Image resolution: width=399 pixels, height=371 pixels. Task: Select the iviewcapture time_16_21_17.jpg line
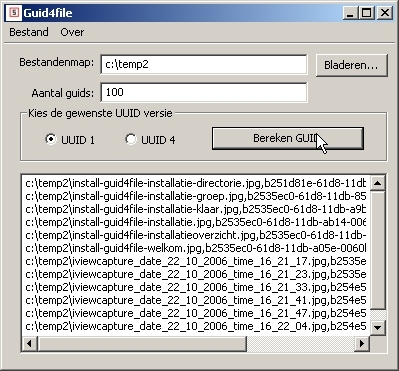pos(196,261)
